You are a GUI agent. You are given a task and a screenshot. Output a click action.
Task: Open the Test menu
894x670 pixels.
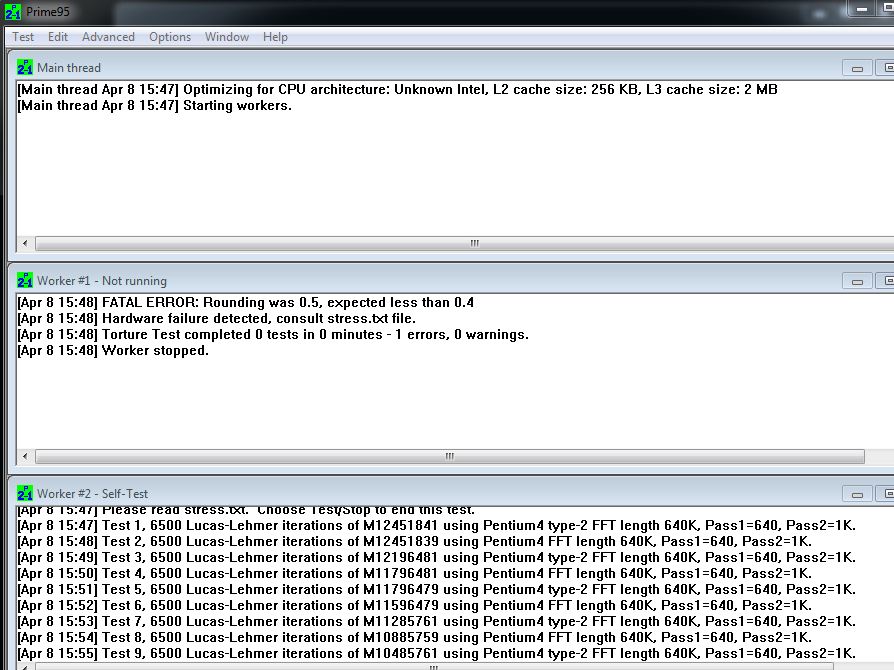23,37
